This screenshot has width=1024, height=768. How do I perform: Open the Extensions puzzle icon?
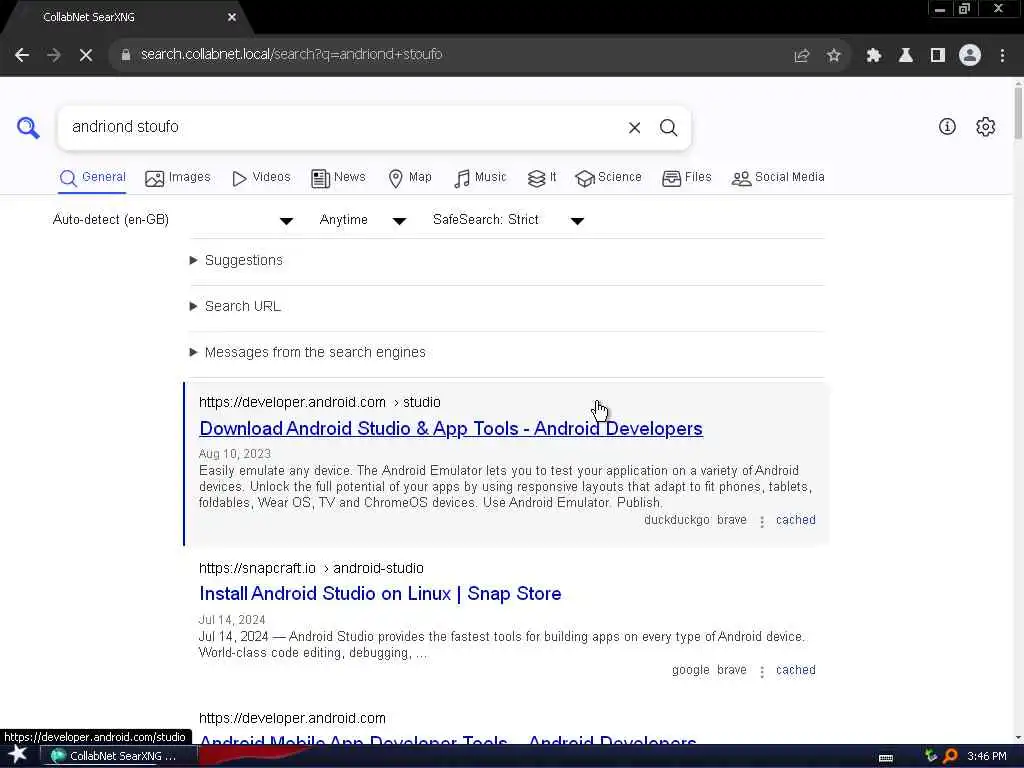click(x=874, y=56)
